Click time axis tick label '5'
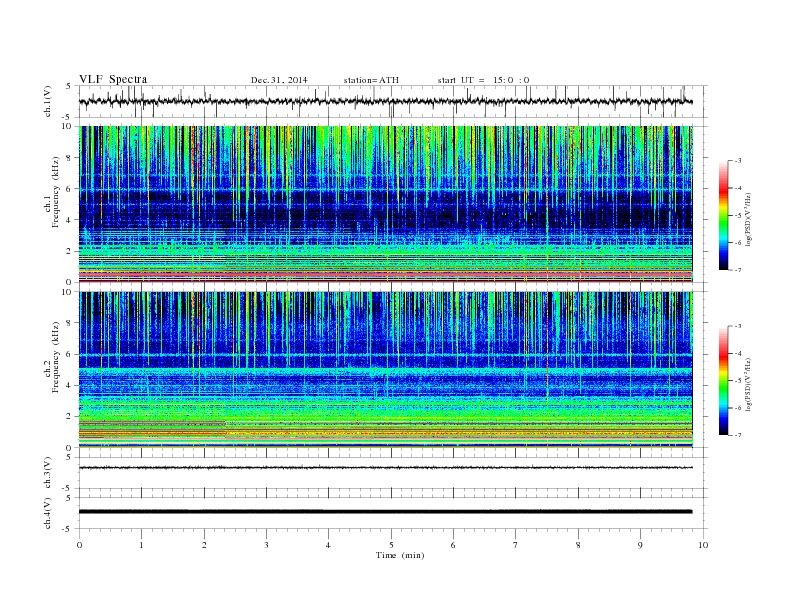This screenshot has height=612, width=792. 391,545
